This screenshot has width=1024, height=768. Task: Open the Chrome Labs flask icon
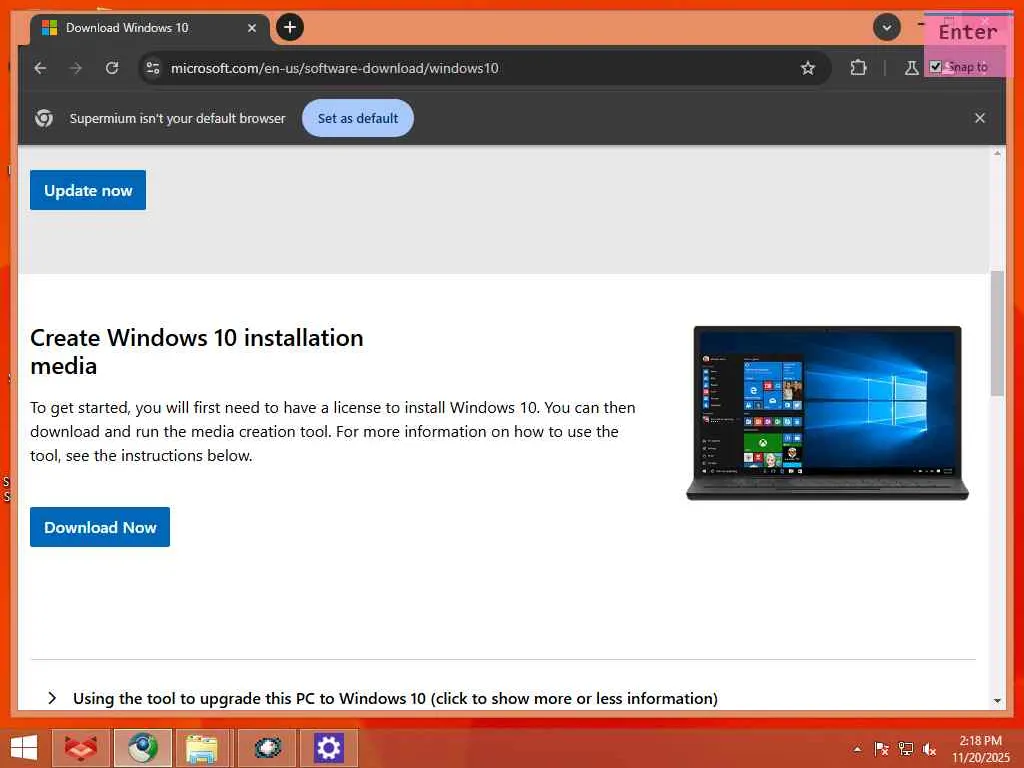tap(911, 68)
